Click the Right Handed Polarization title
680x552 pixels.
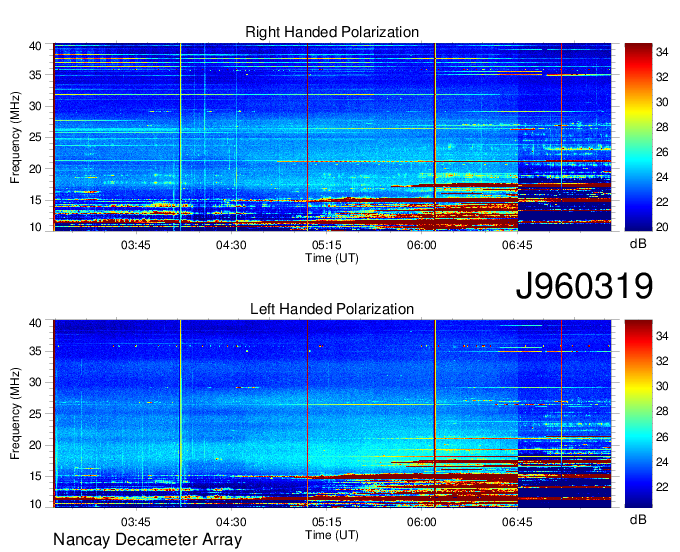(x=332, y=32)
